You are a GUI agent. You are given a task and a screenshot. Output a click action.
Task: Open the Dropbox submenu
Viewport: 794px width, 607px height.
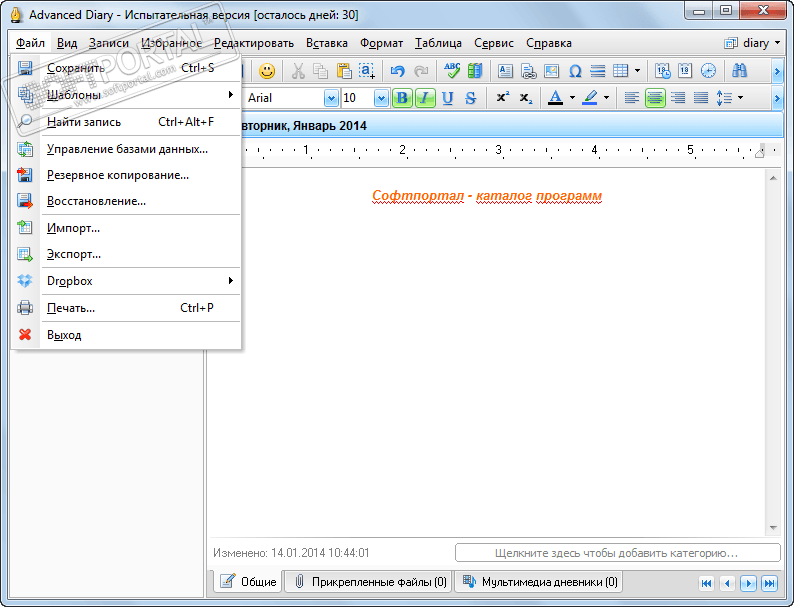tap(125, 280)
